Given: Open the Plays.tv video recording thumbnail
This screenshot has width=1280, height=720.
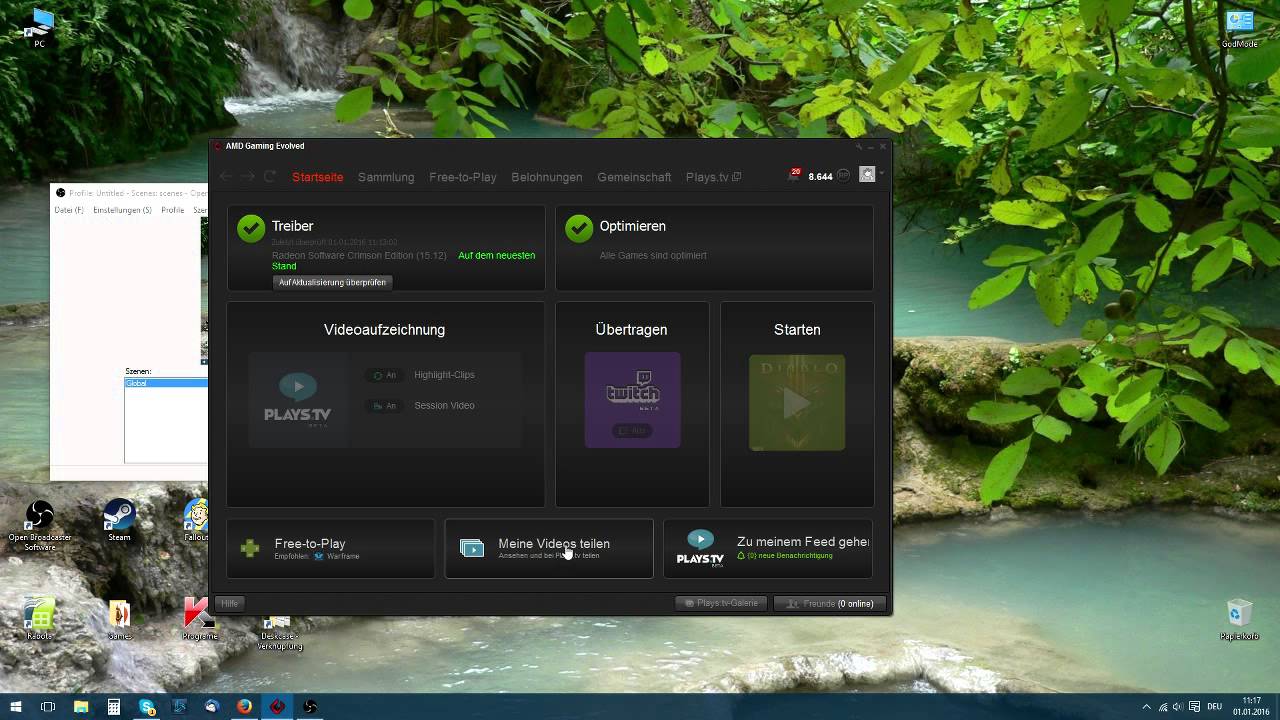Looking at the screenshot, I should pyautogui.click(x=298, y=399).
